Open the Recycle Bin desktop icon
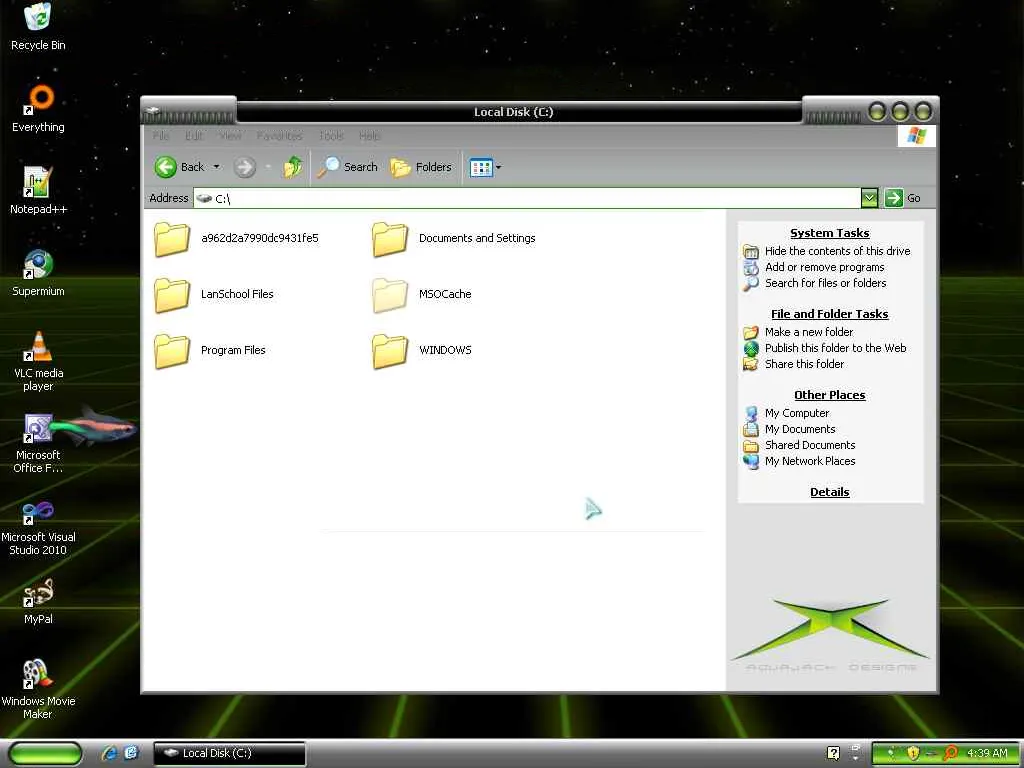 coord(38,26)
